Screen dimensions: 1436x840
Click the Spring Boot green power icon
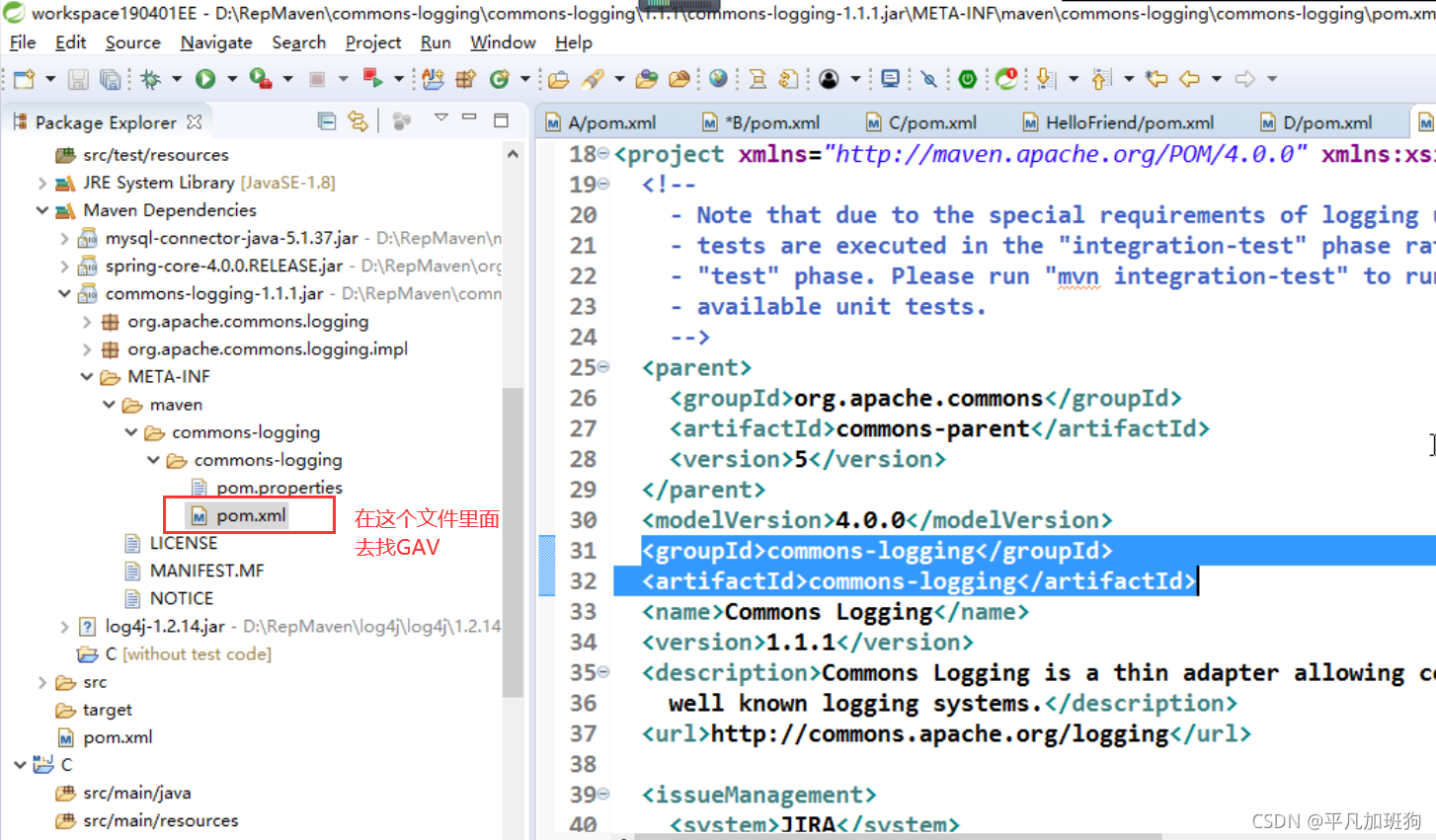point(968,79)
